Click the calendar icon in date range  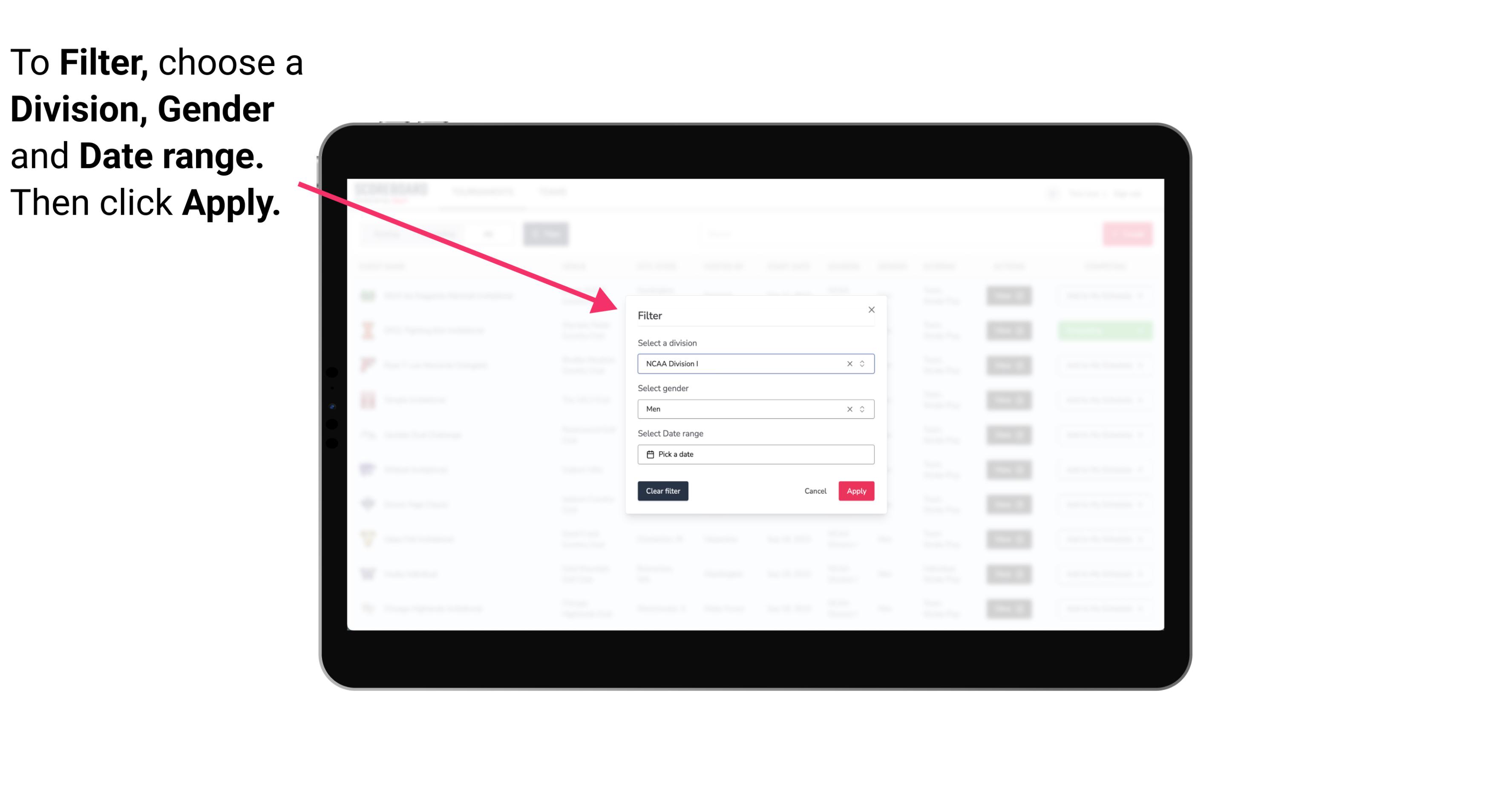click(649, 454)
